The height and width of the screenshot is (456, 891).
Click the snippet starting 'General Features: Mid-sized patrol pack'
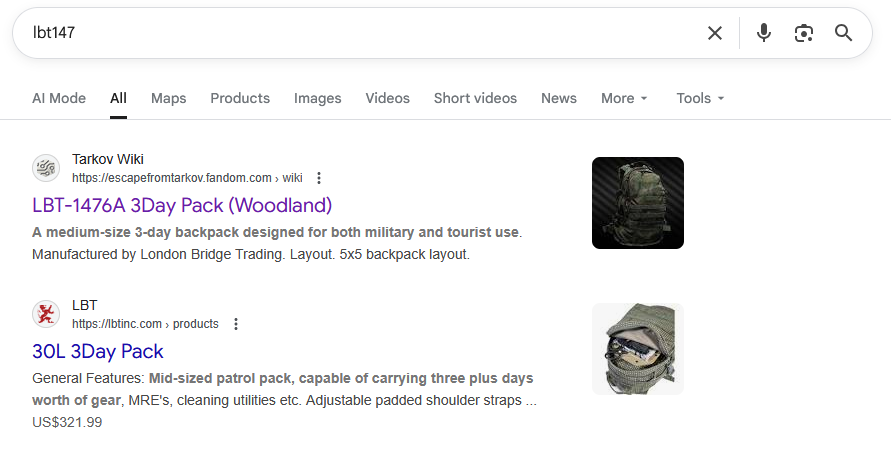284,389
